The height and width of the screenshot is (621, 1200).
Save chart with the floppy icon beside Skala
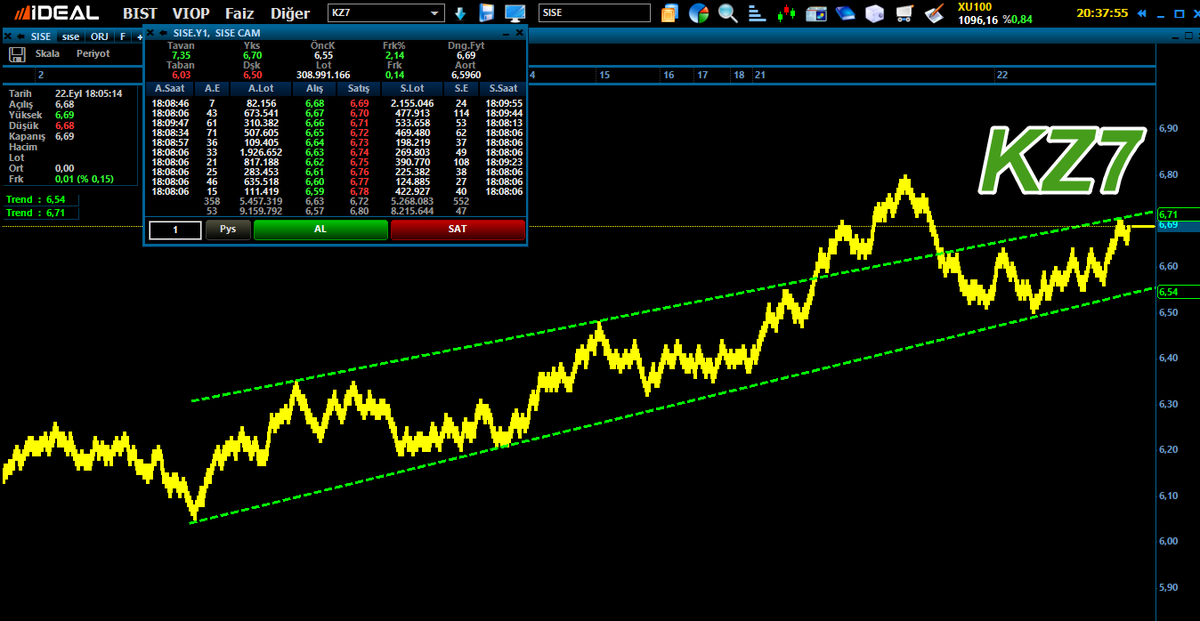pos(16,53)
